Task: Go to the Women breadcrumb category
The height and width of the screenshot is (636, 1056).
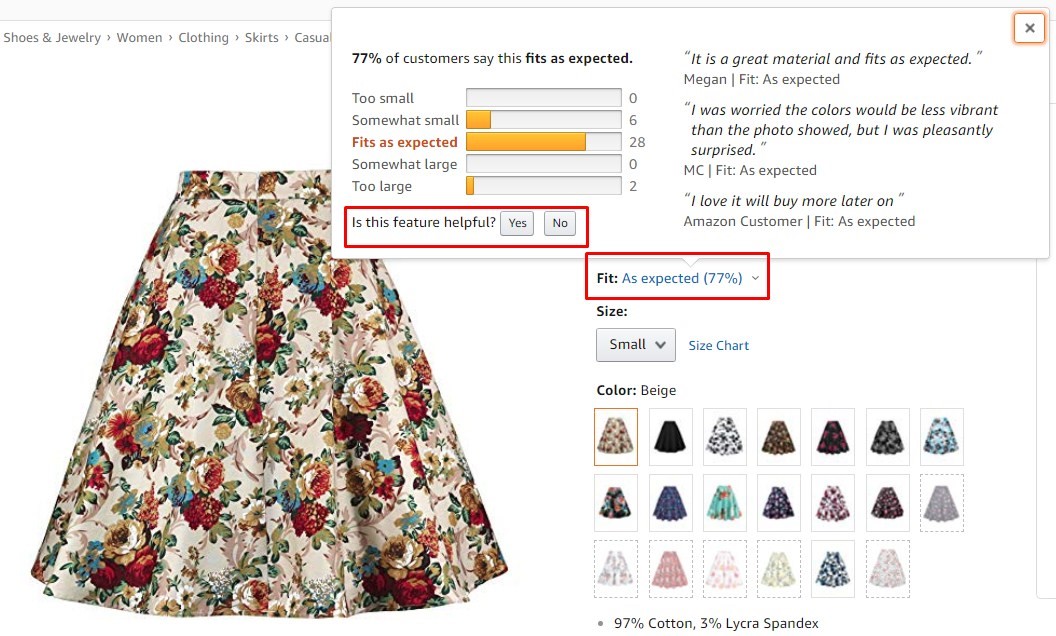Action: 139,37
